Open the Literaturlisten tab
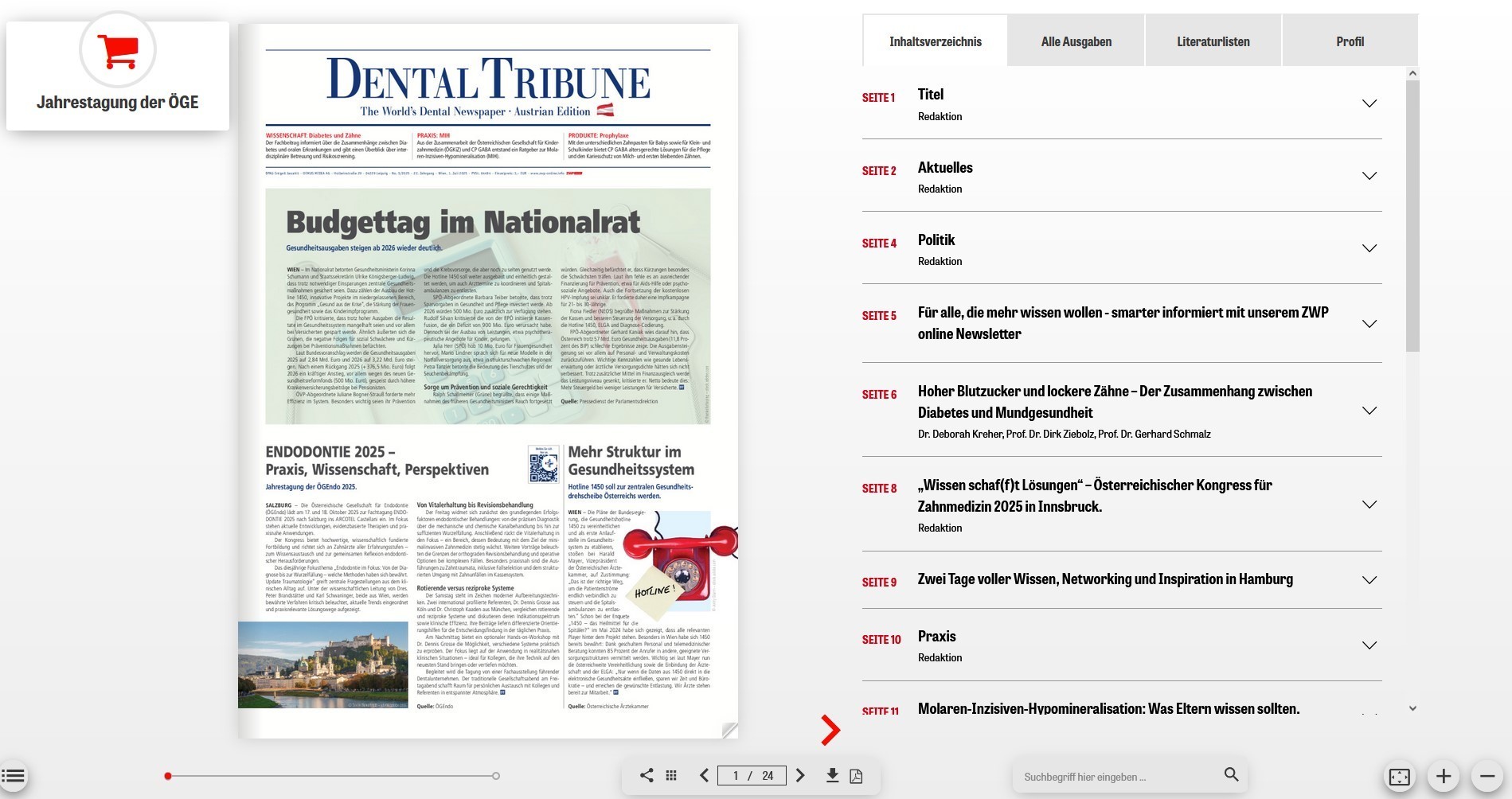This screenshot has height=799, width=1512. coord(1213,41)
